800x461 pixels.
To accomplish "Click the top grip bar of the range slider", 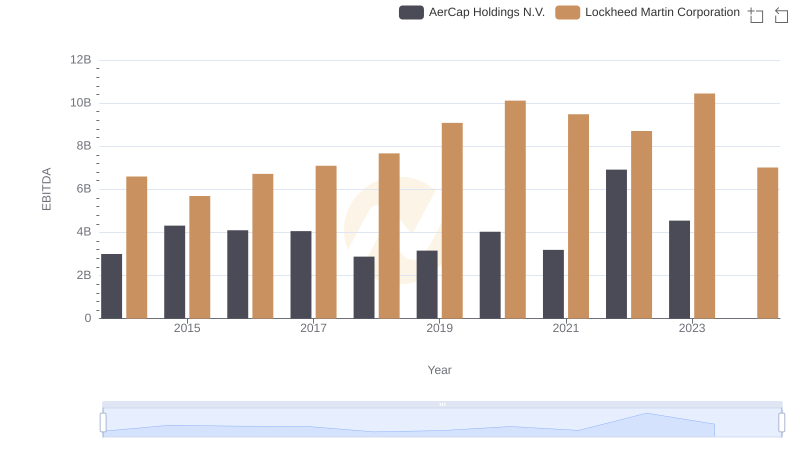I will point(442,404).
